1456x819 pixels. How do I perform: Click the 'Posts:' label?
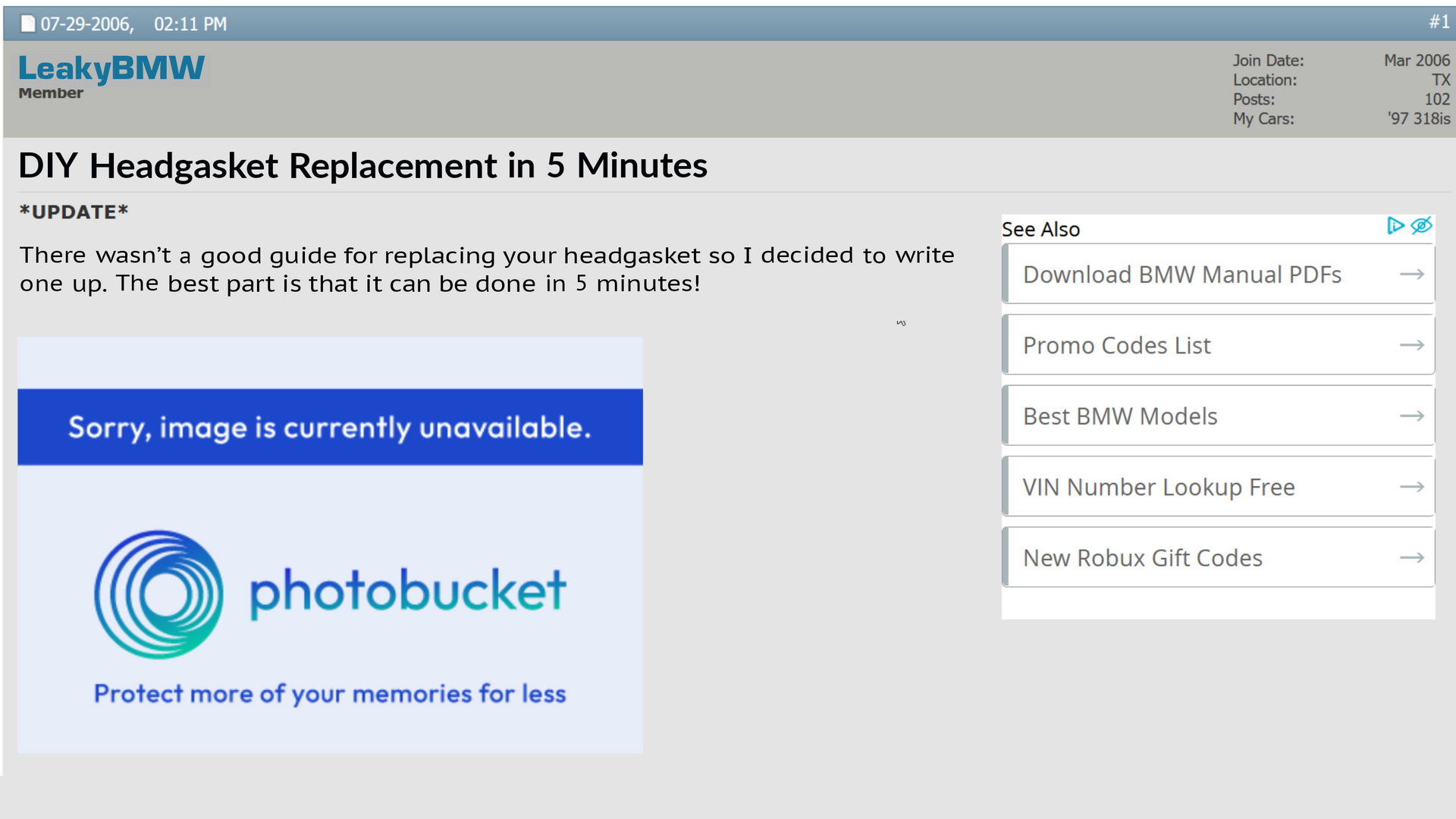(1254, 99)
